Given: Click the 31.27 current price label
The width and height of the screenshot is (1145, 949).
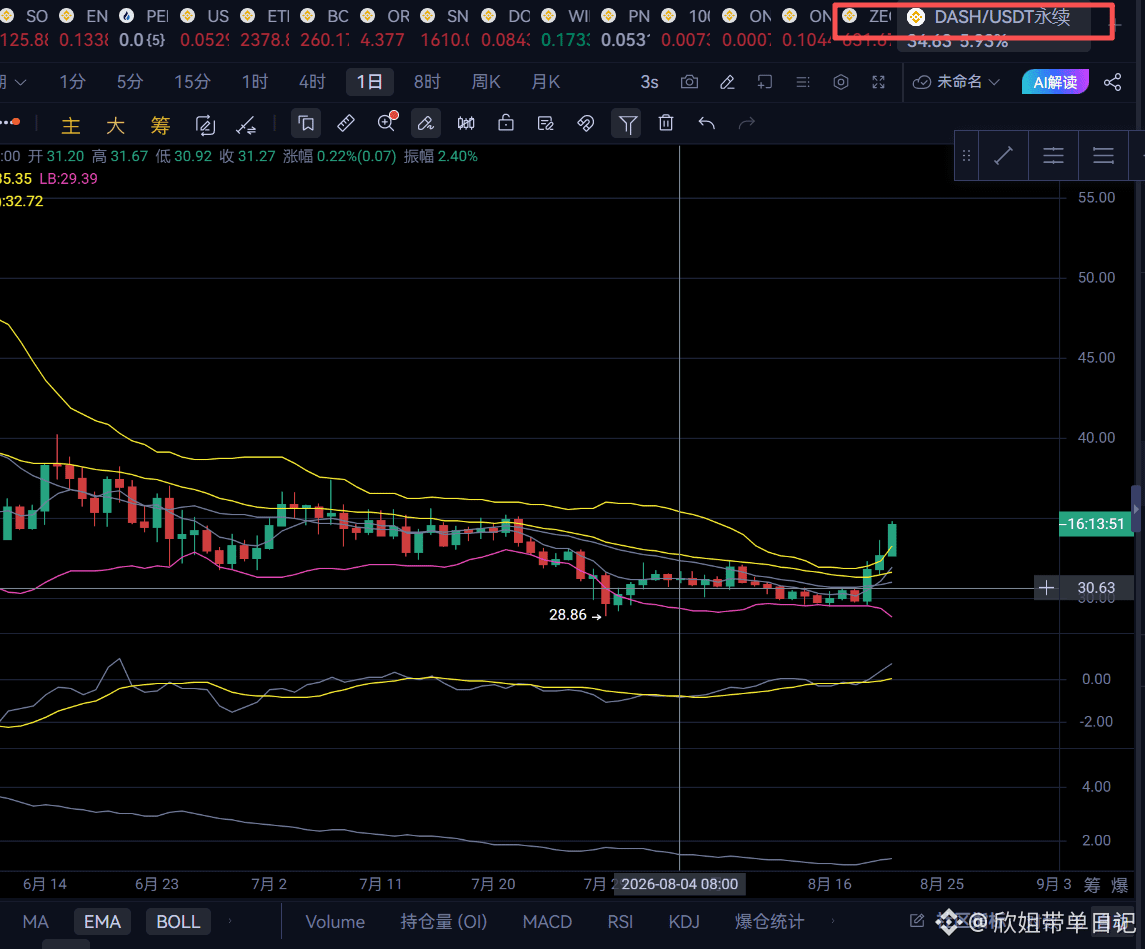Looking at the screenshot, I should [x=257, y=156].
